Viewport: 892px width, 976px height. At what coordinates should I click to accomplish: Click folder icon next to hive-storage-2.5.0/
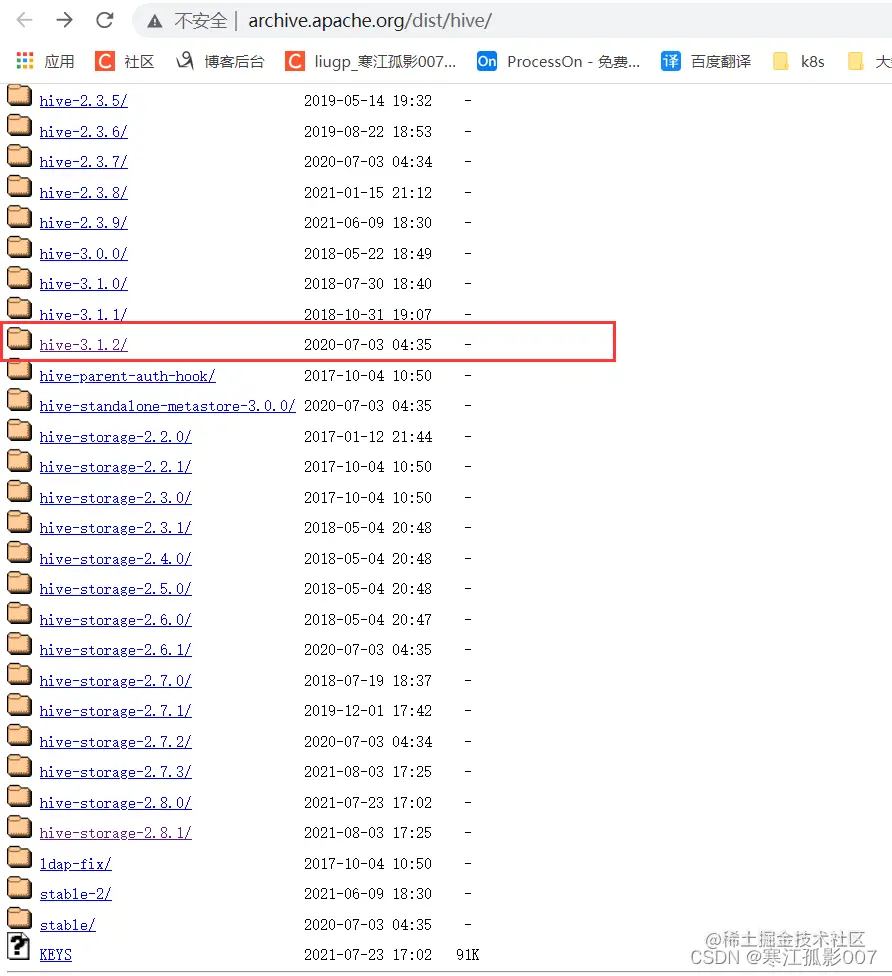(19, 583)
